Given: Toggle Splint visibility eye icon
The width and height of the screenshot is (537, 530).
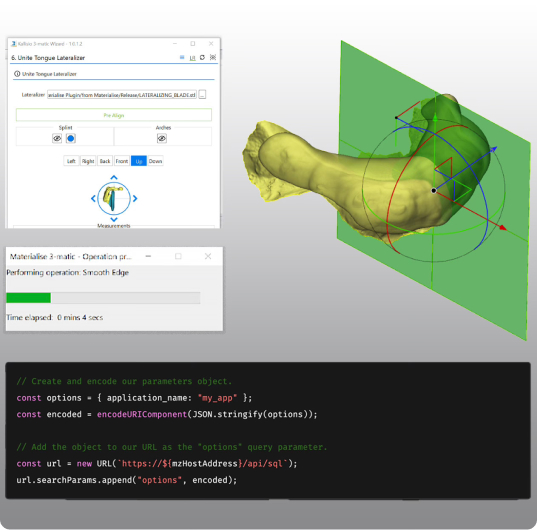Looking at the screenshot, I should 57,138.
